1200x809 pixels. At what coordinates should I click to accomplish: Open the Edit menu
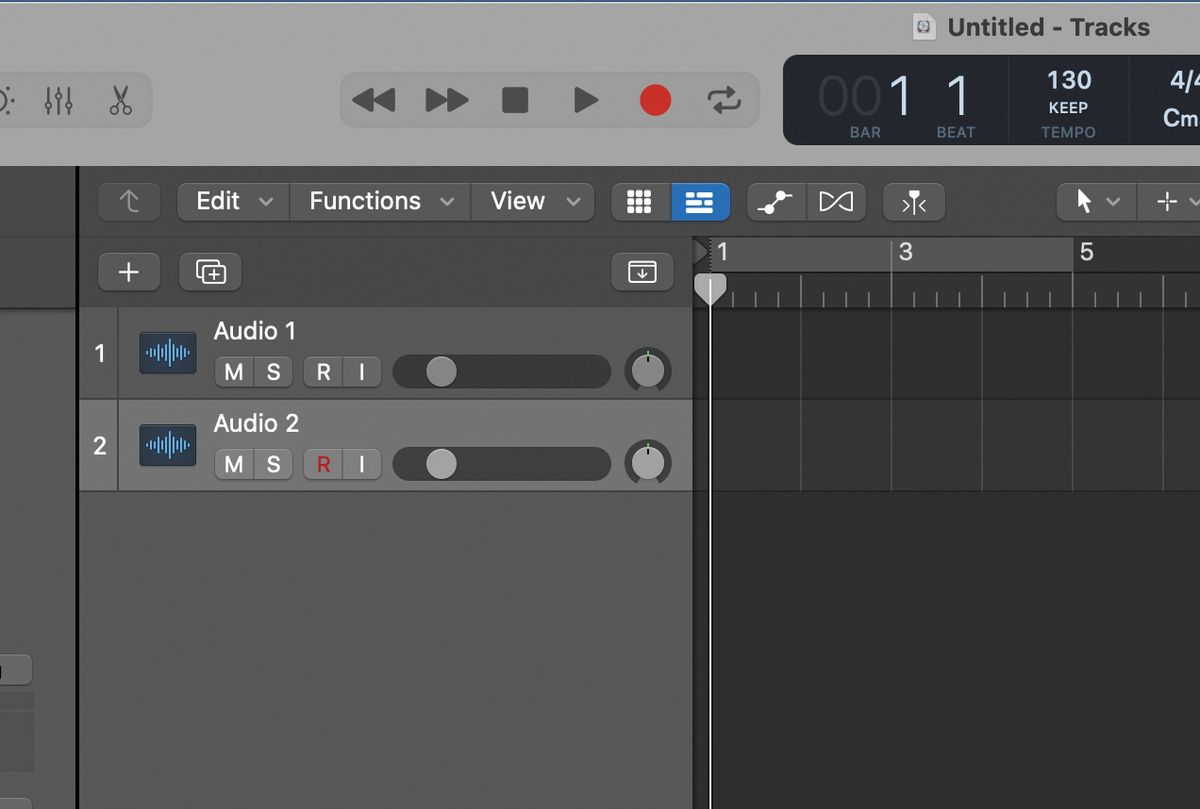231,201
